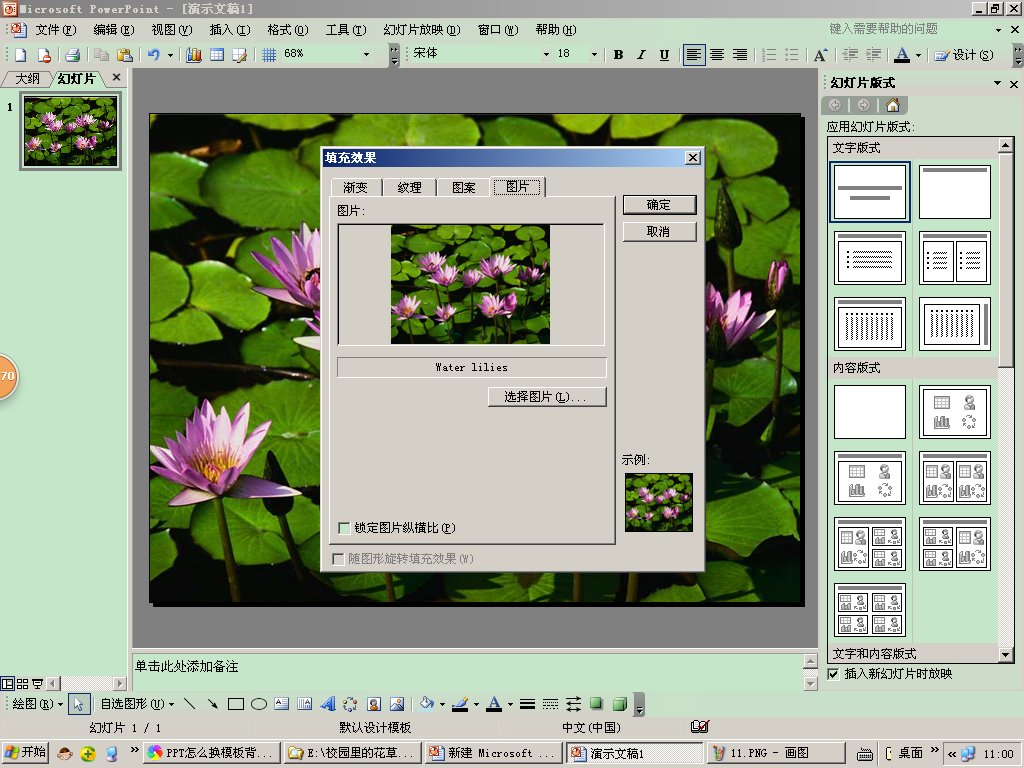The width and height of the screenshot is (1024, 768).
Task: Click the 确定 button
Action: (x=659, y=205)
